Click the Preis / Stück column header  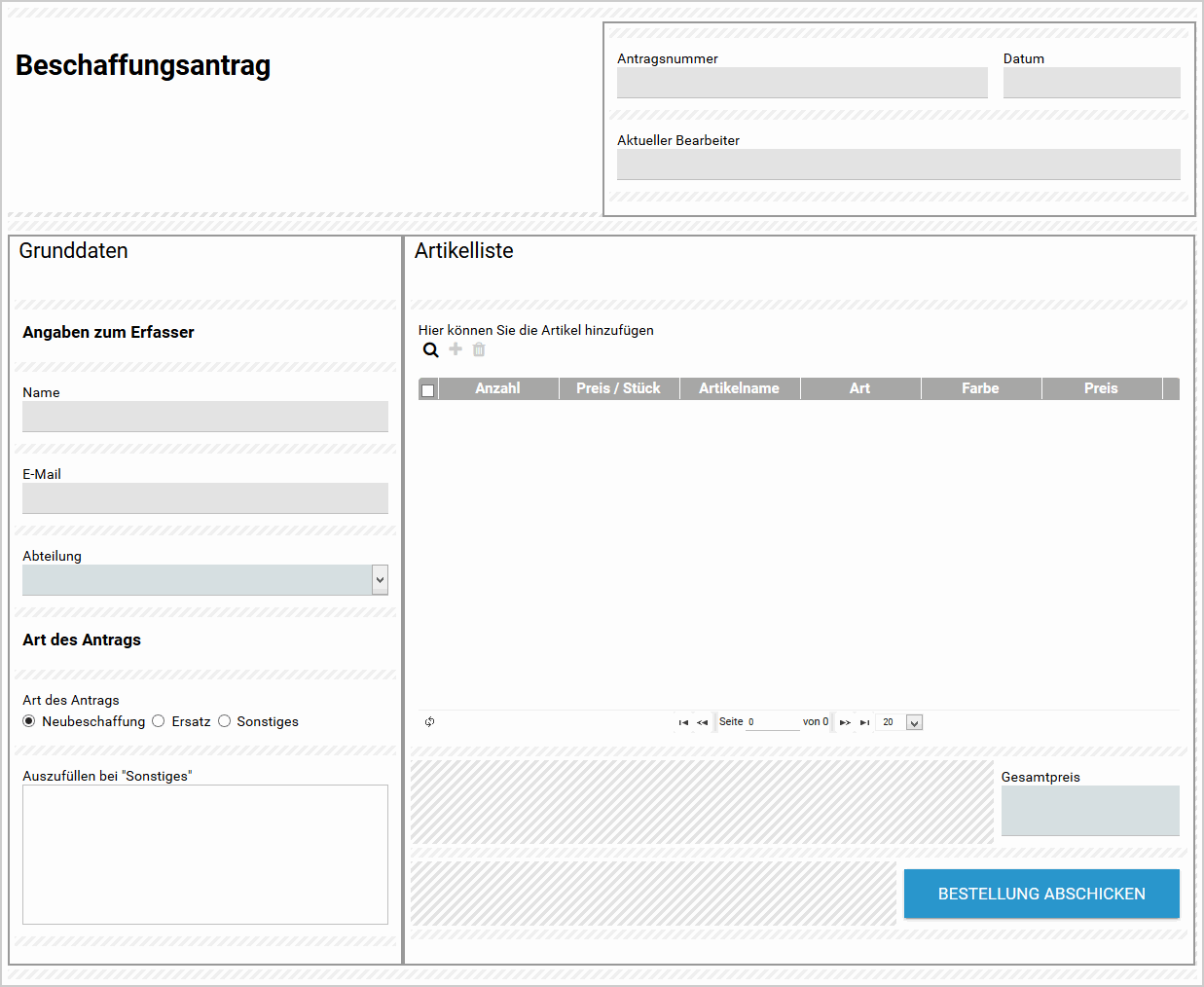619,388
